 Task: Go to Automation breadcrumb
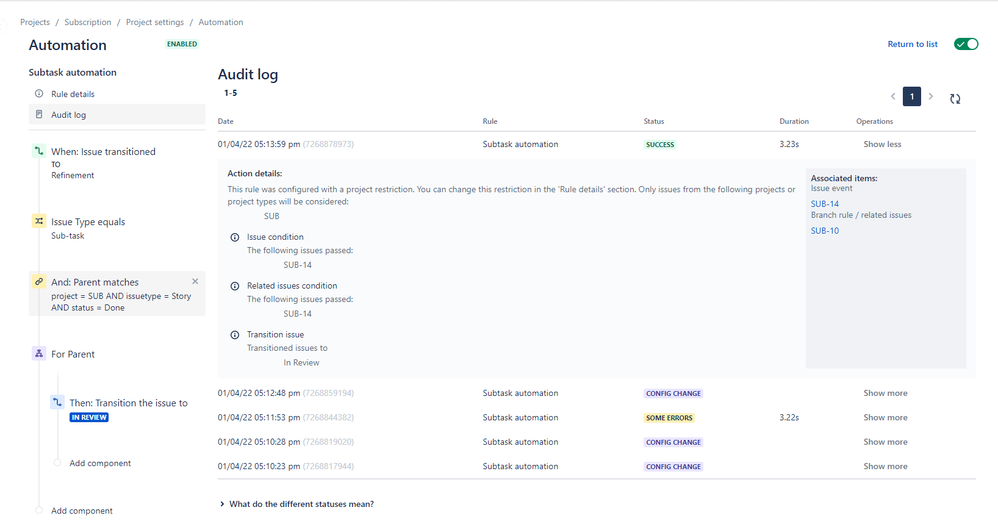click(221, 22)
